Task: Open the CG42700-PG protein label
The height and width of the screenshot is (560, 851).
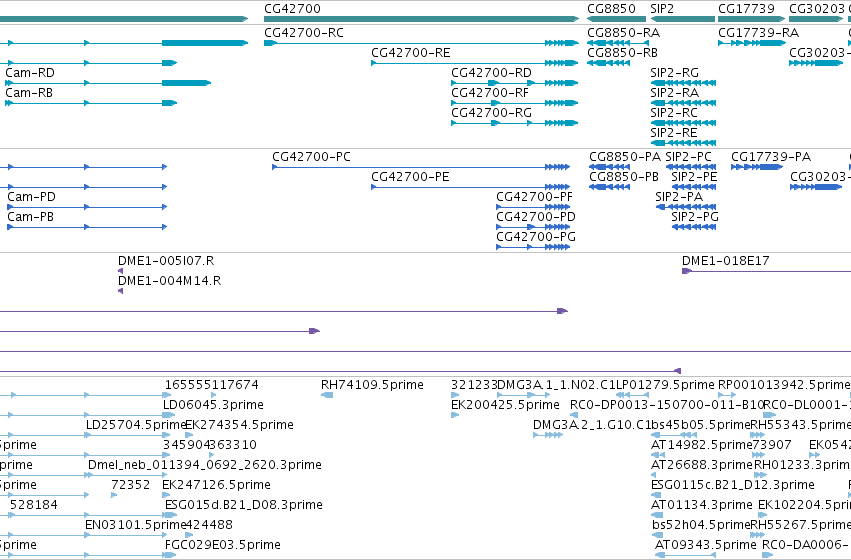Action: pos(536,237)
